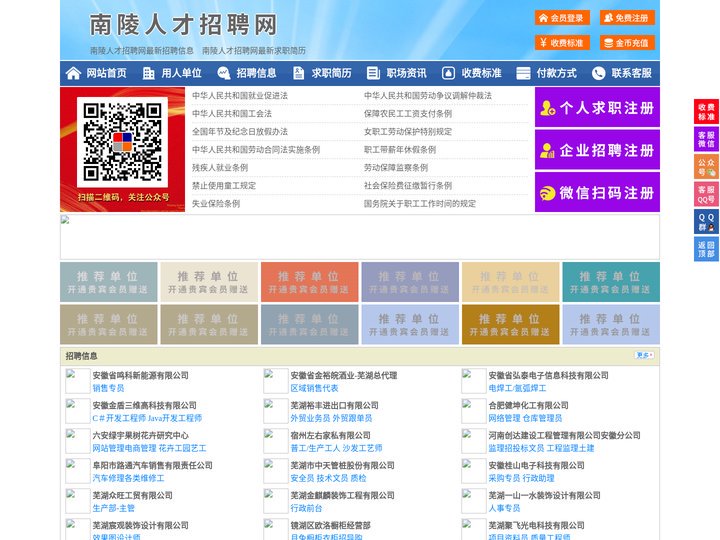Open 社会保险费征缴暂行条例 link

[x=408, y=185]
